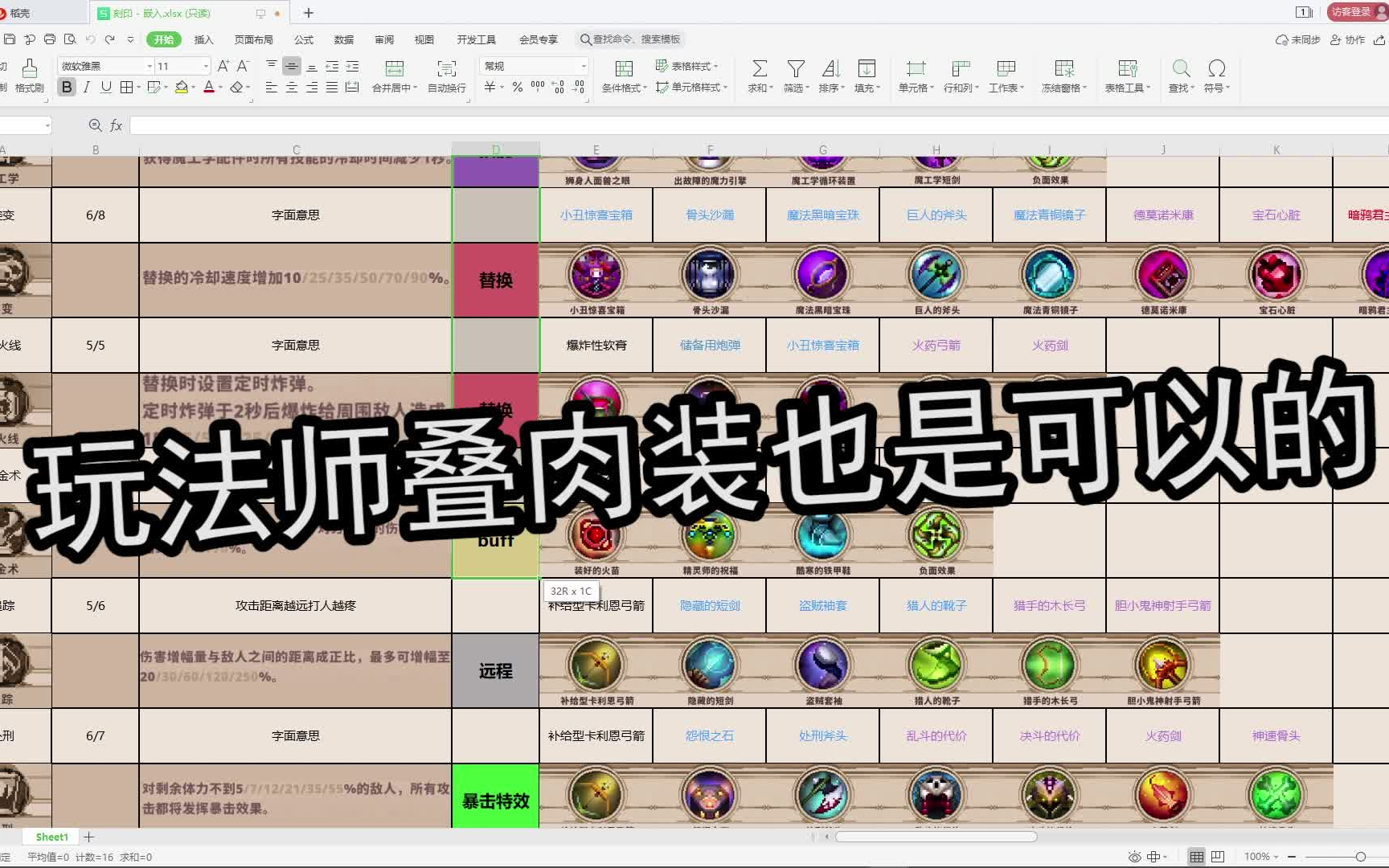Open Conditional Formatting (条件格式)
The height and width of the screenshot is (868, 1389).
624,76
